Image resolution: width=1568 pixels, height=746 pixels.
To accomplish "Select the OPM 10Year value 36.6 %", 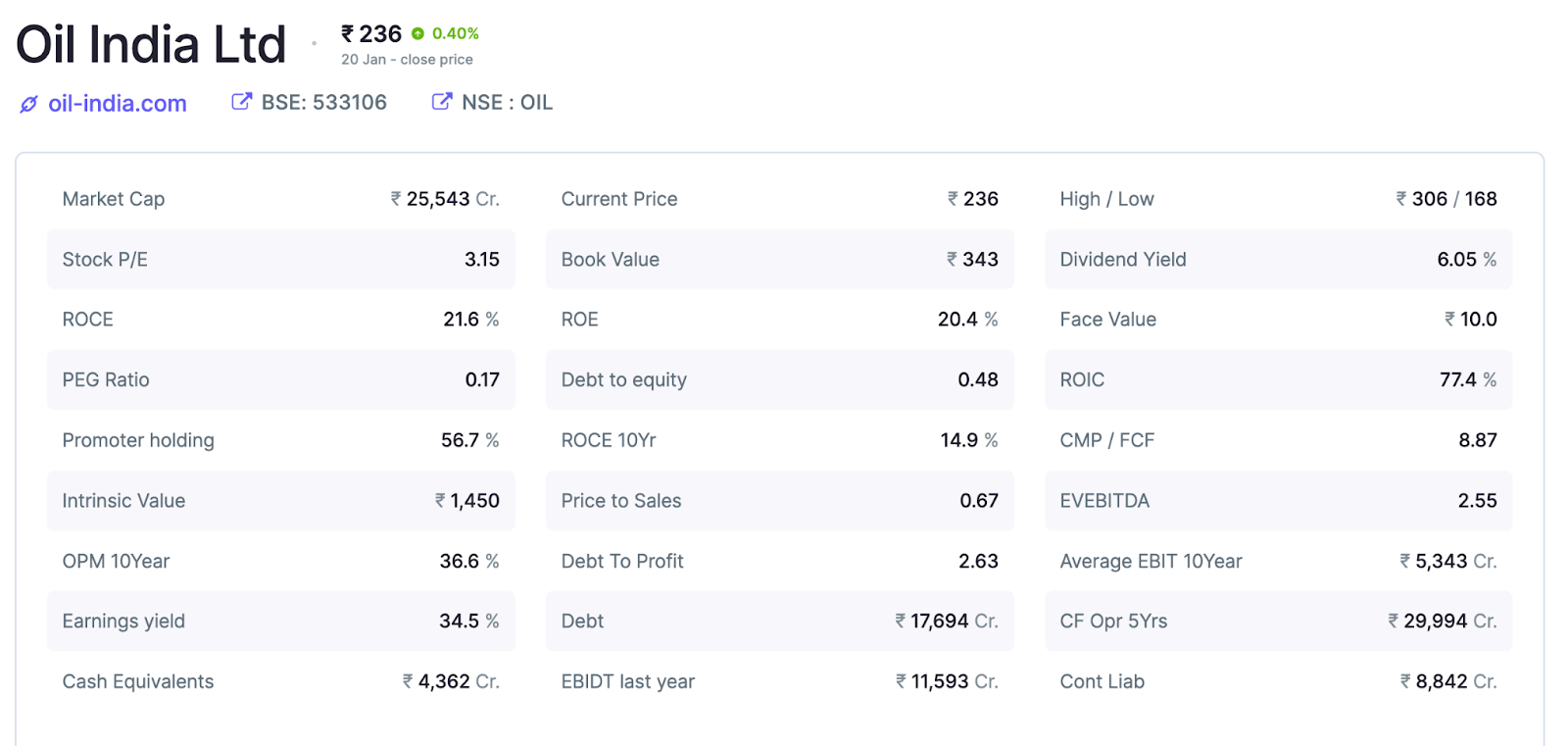I will tap(469, 562).
